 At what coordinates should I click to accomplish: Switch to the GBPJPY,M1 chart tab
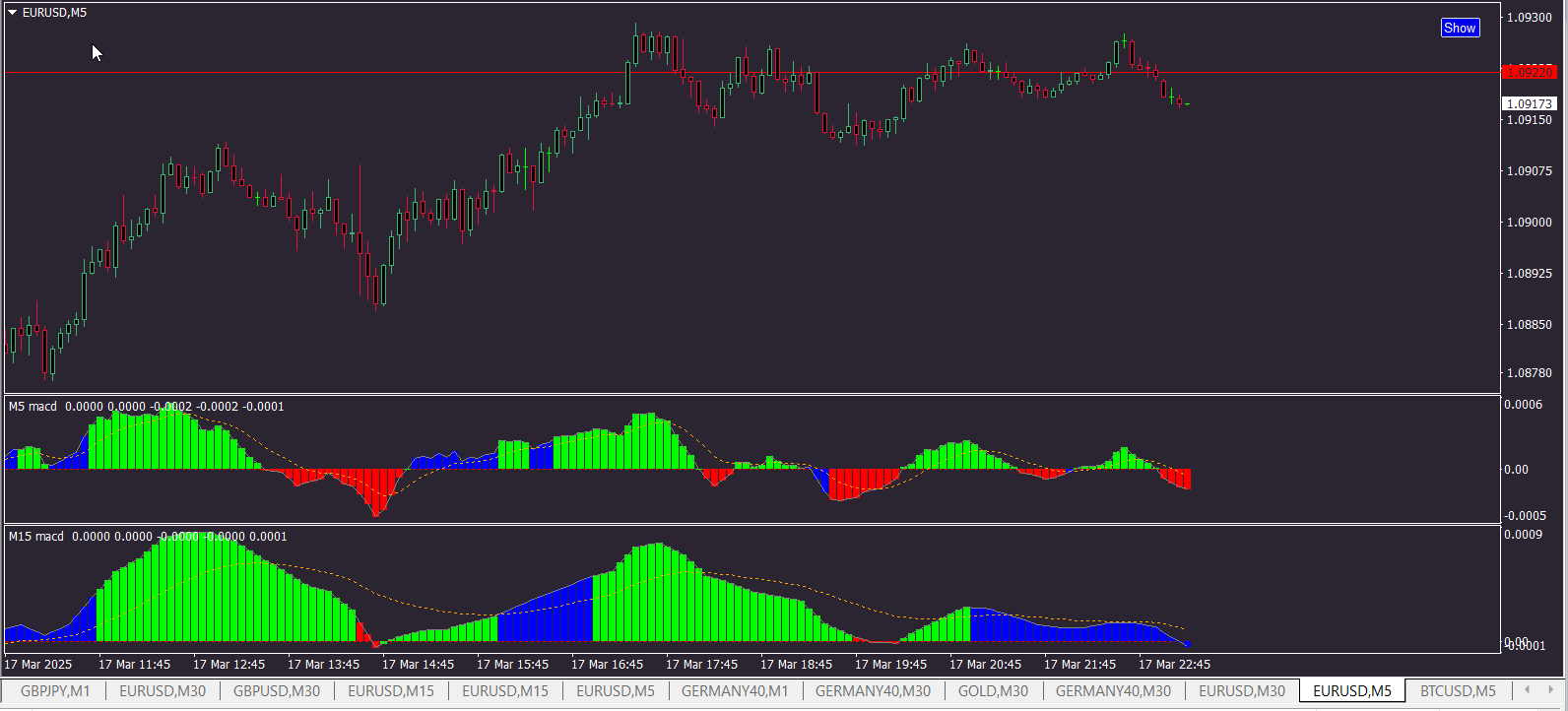click(x=55, y=690)
